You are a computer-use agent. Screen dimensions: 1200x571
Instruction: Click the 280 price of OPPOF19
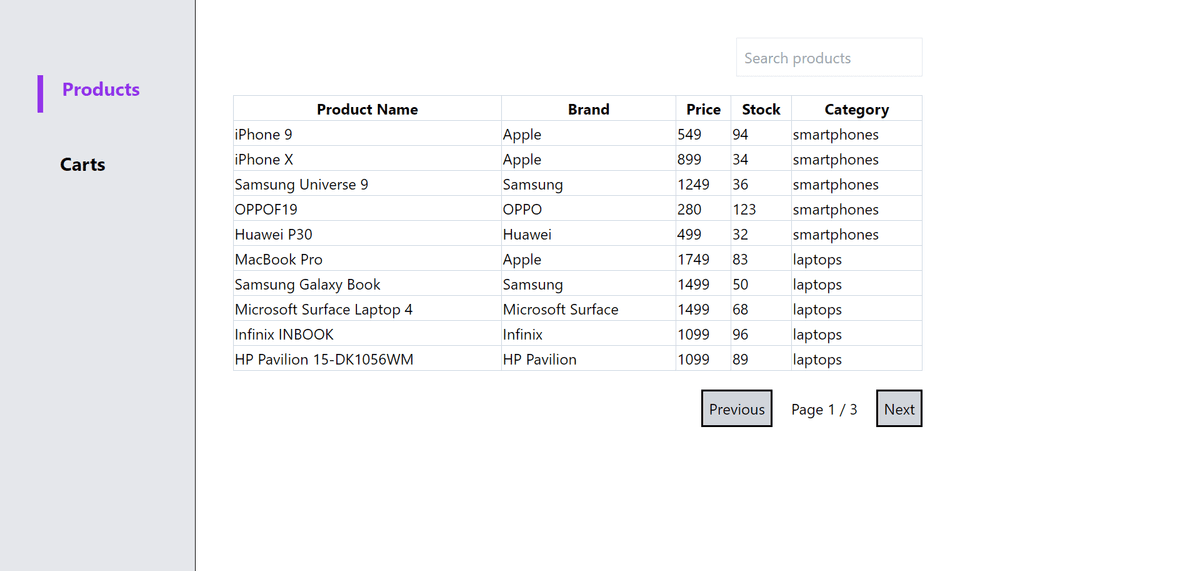tap(689, 209)
